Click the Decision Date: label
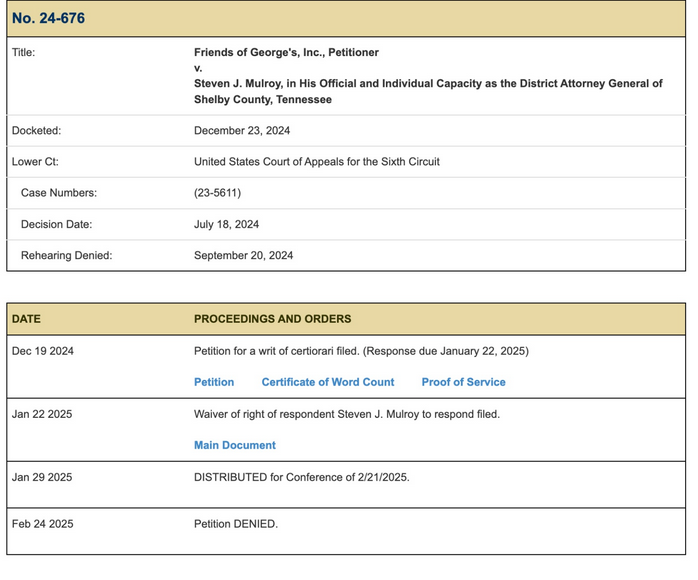 [x=57, y=224]
